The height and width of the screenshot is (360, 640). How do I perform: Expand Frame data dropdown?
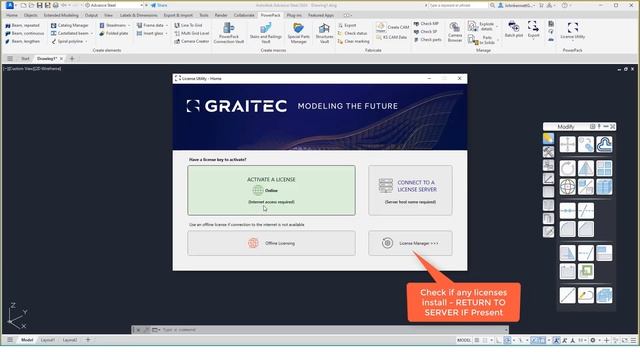click(167, 25)
